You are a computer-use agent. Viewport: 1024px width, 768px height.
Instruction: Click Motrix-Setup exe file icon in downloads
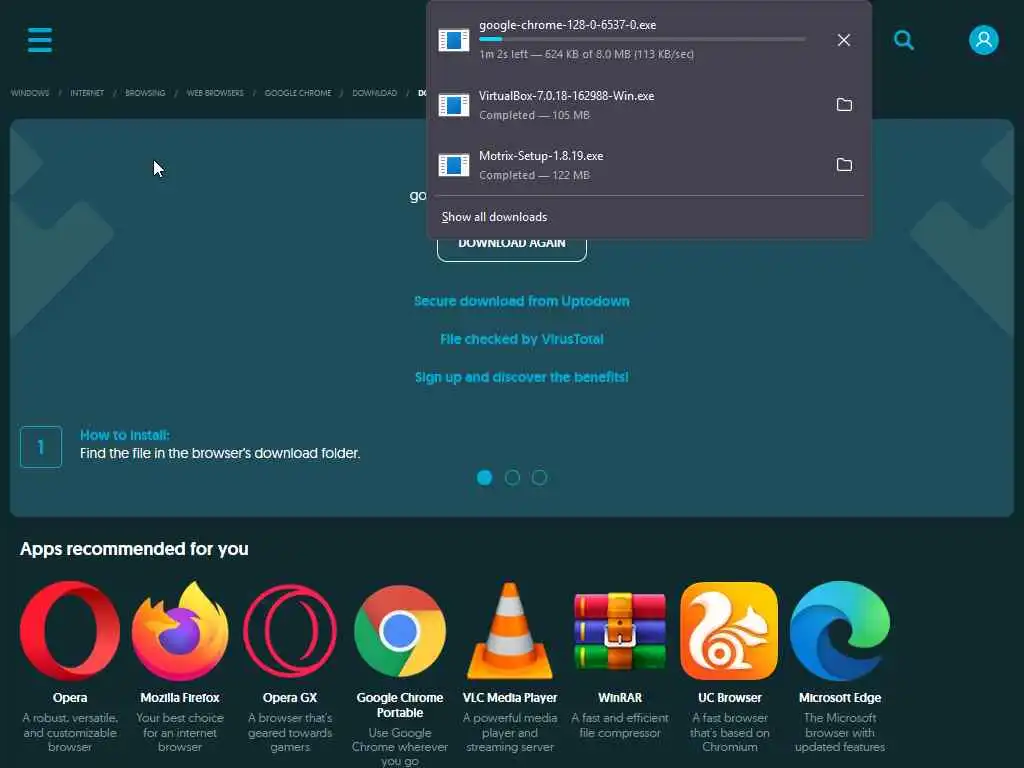[454, 165]
